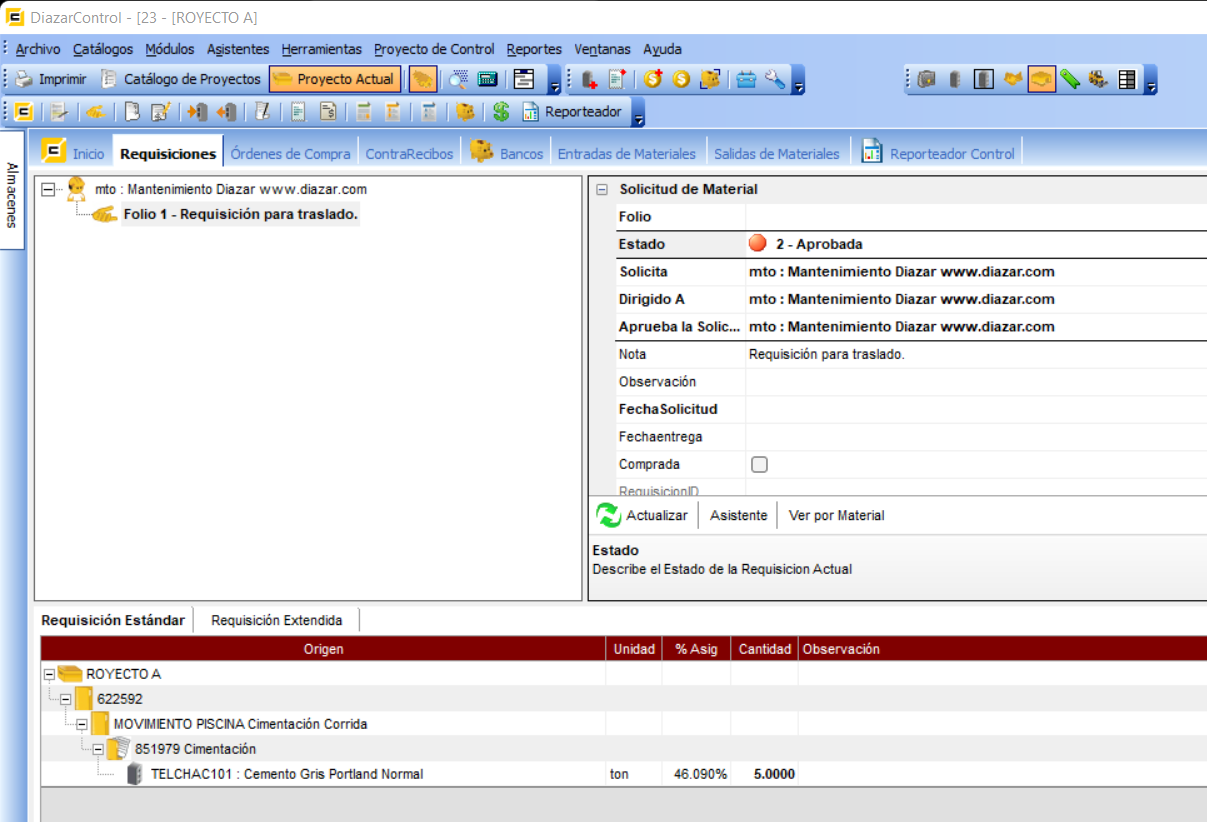The width and height of the screenshot is (1207, 822).
Task: Toggle the Proyecto Actual button
Action: pyautogui.click(x=335, y=79)
